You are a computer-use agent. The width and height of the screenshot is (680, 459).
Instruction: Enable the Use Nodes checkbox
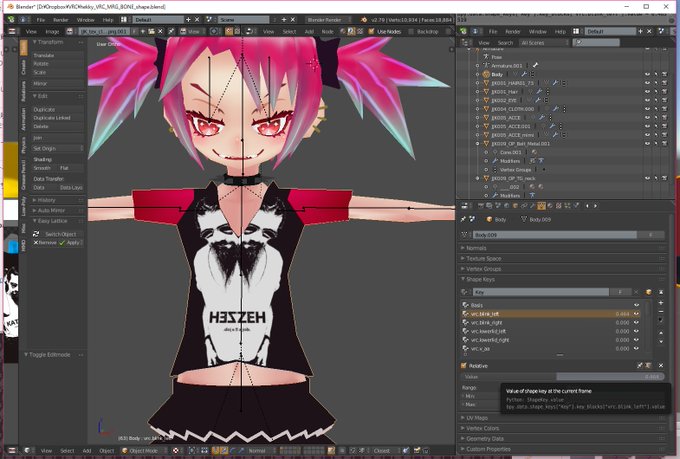click(371, 31)
